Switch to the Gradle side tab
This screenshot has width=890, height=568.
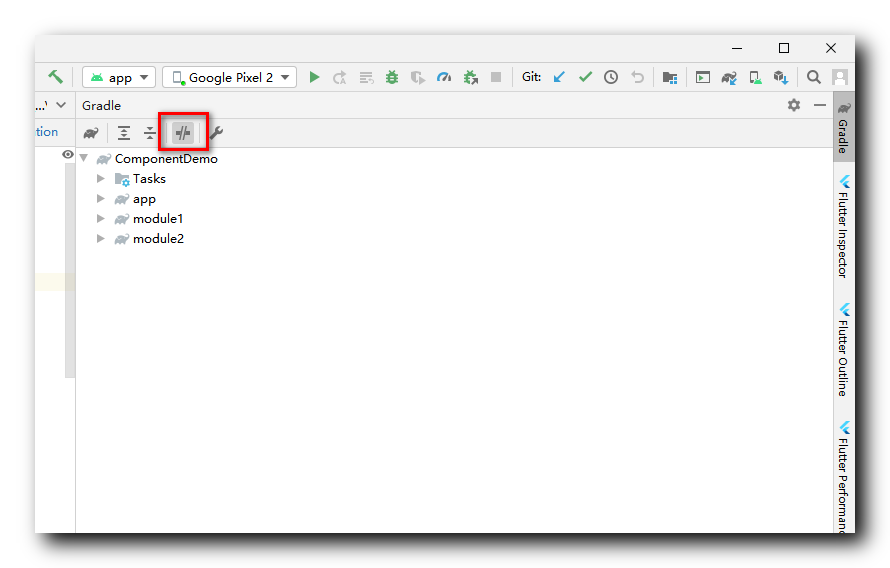pos(843,128)
